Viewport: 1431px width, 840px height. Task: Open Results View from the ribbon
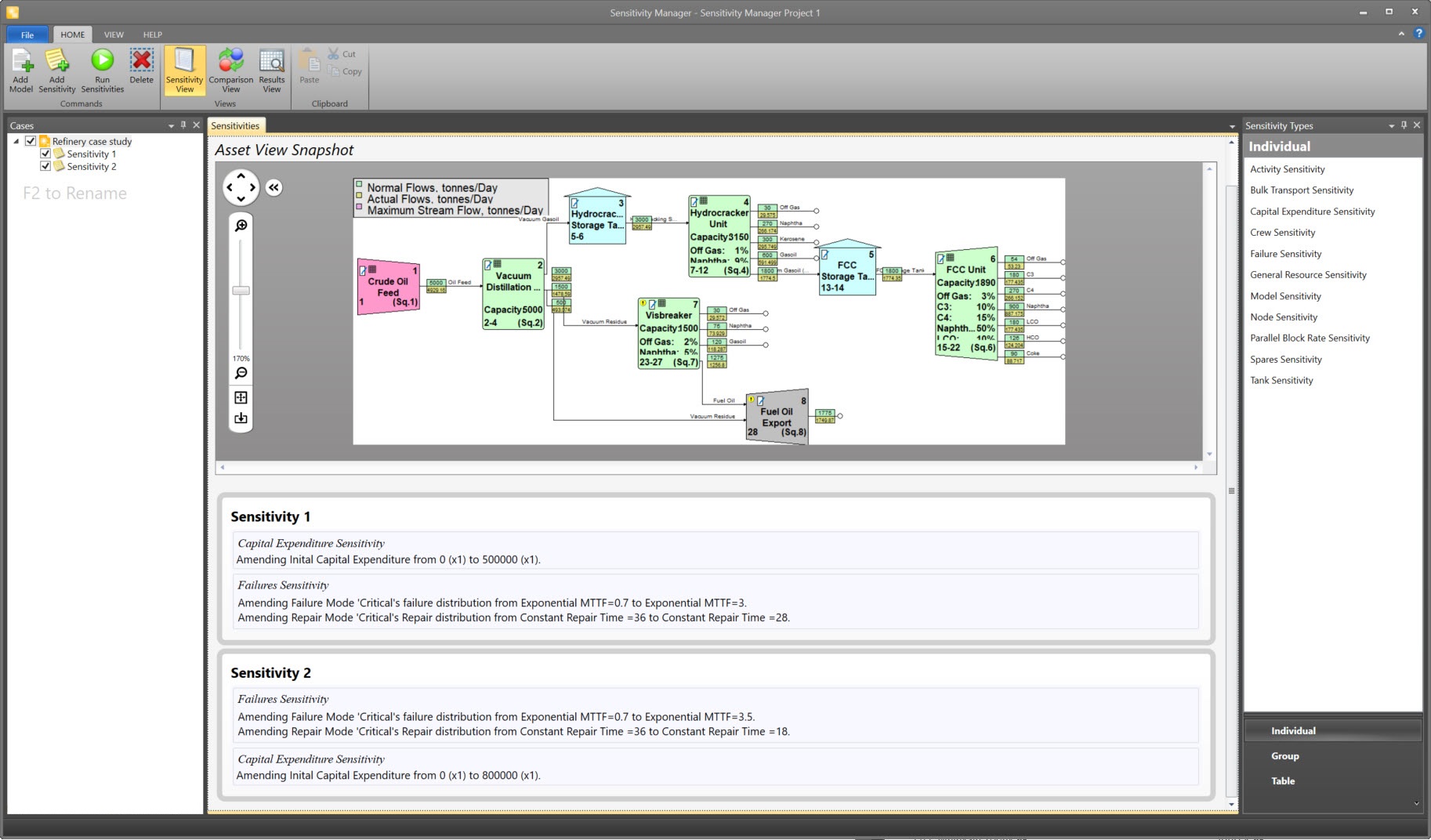271,62
